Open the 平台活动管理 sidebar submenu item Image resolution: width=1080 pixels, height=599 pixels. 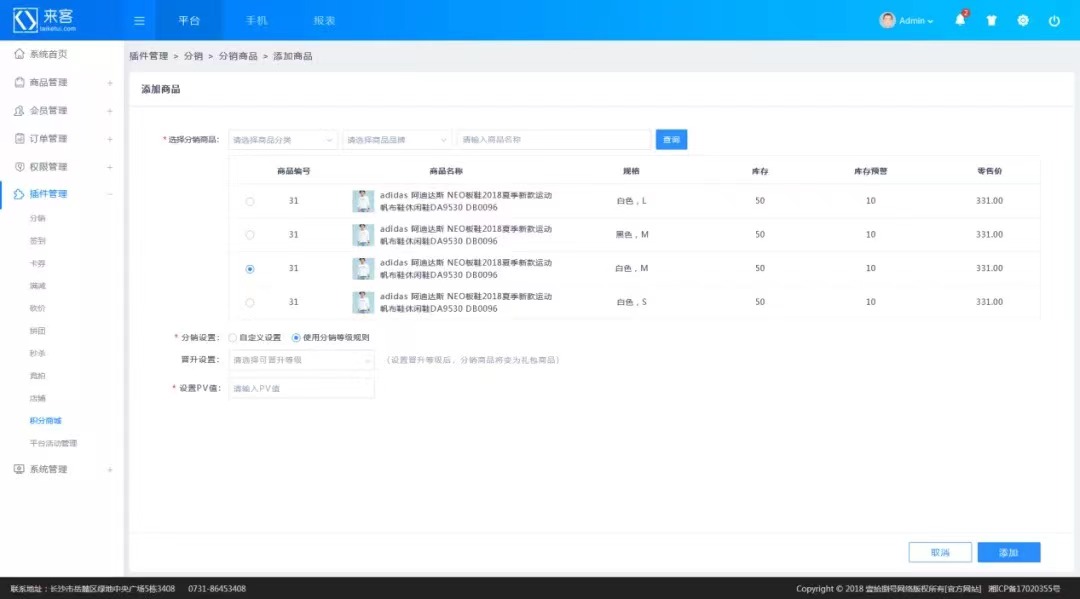click(53, 443)
